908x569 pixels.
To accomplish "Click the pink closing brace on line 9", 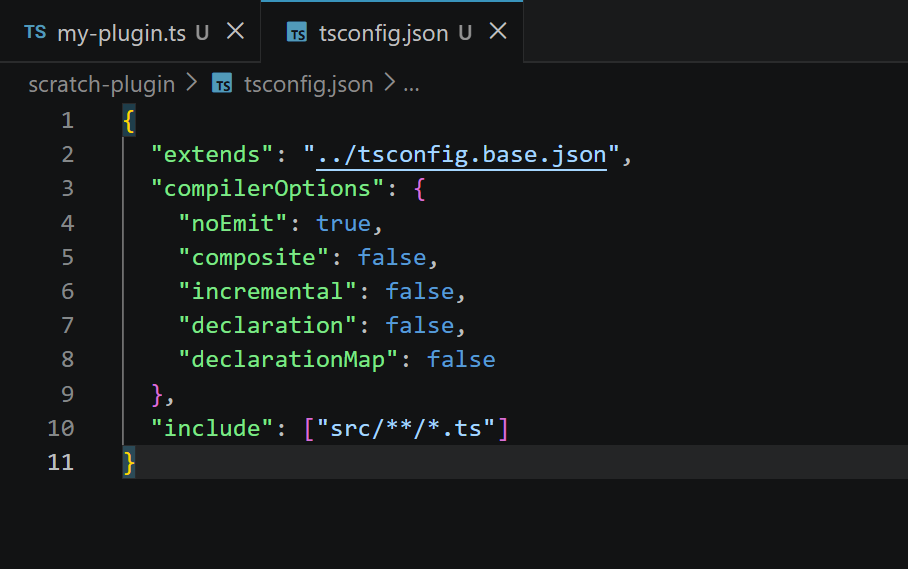I will (x=157, y=395).
